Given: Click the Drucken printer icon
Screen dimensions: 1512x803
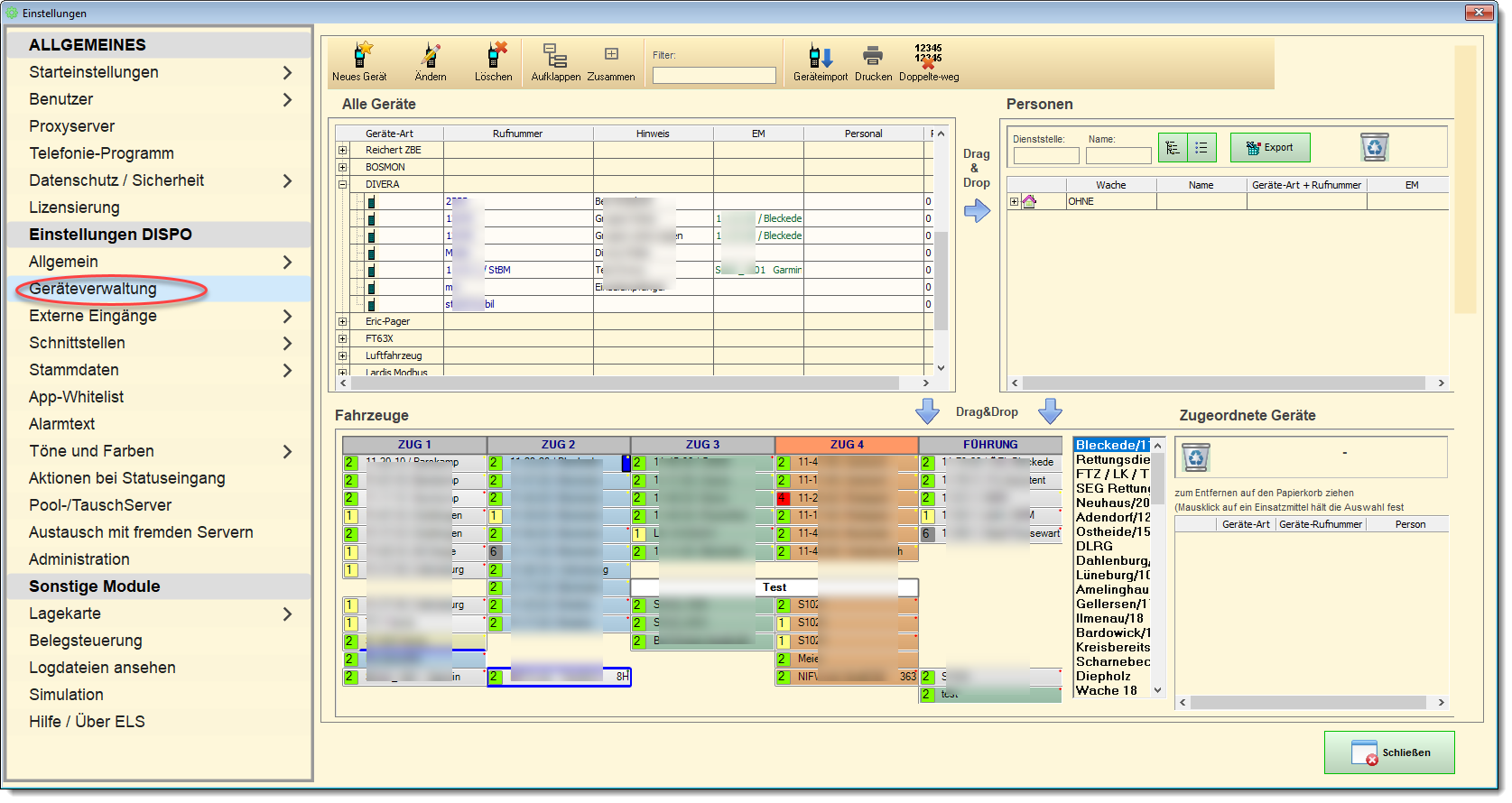Looking at the screenshot, I should (872, 57).
